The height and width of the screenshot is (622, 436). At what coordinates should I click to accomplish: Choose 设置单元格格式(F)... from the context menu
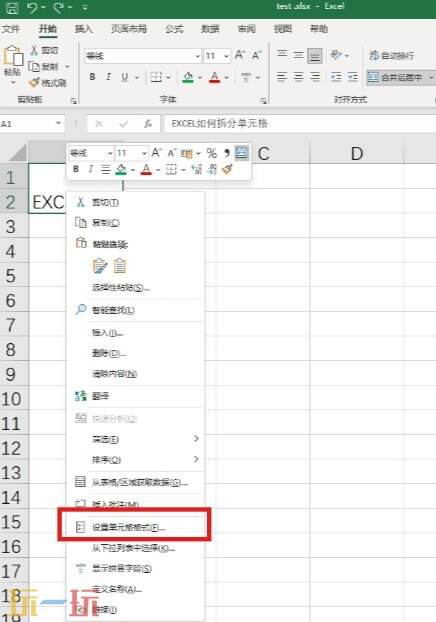pyautogui.click(x=135, y=527)
